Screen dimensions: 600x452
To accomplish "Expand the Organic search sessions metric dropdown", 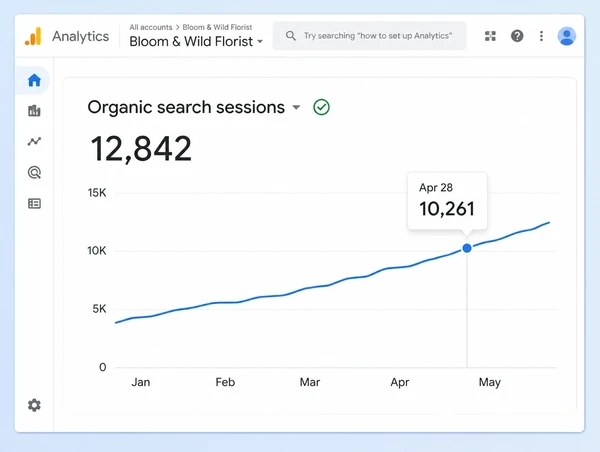I will tap(296, 107).
